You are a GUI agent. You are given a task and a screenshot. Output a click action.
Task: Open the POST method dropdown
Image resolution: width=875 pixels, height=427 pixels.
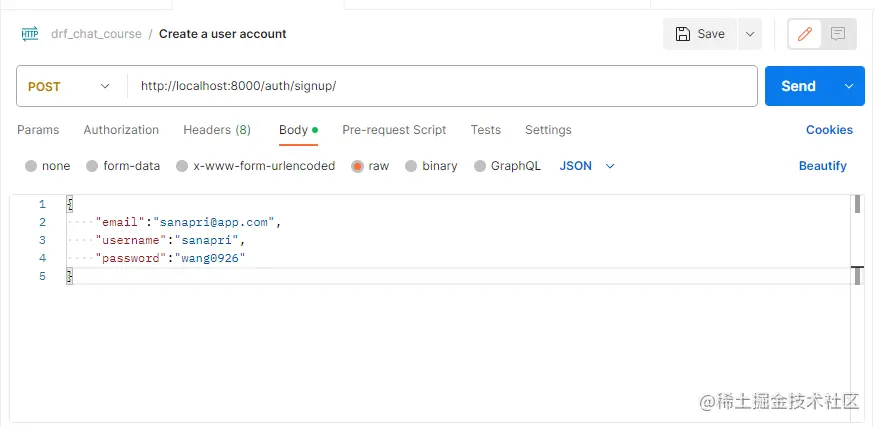tap(69, 87)
